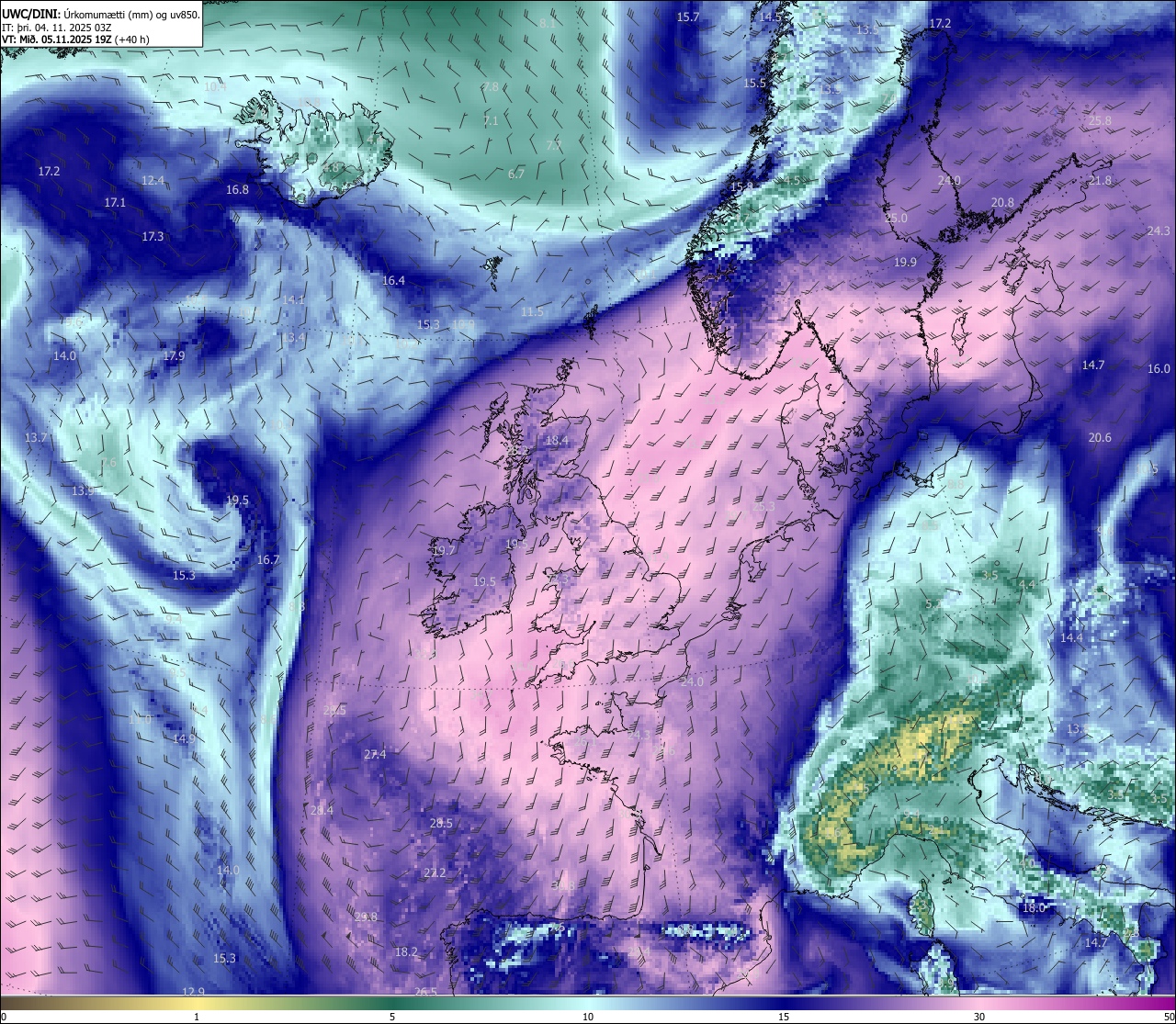Screen dimensions: 1176x1024
Task: Click the value 20.8 over Finland
Action: pyautogui.click(x=1002, y=202)
